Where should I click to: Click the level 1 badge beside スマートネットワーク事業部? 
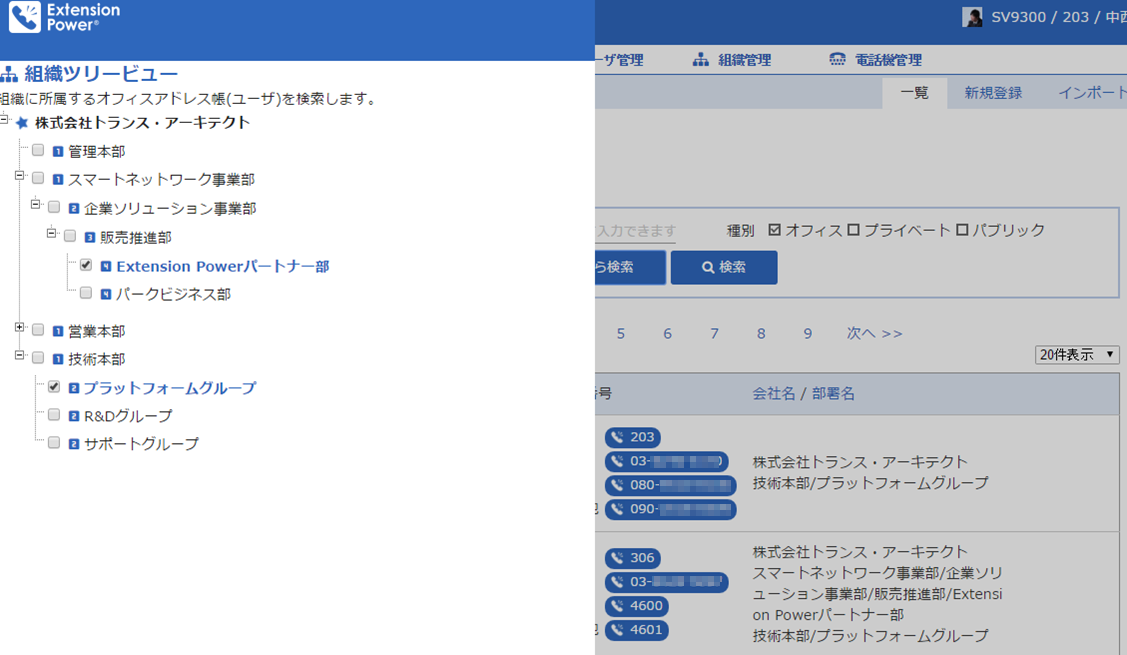(x=58, y=180)
